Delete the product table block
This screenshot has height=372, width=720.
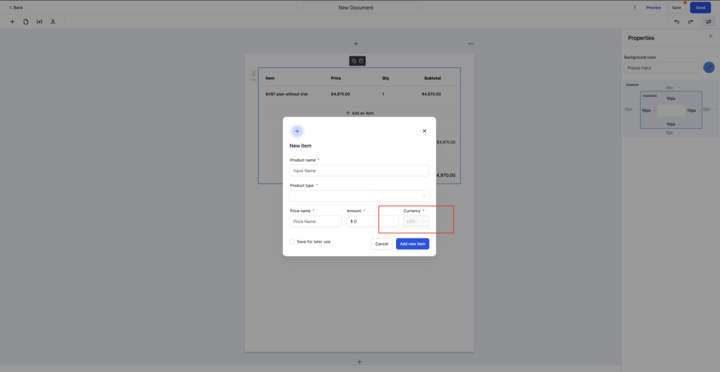click(361, 61)
